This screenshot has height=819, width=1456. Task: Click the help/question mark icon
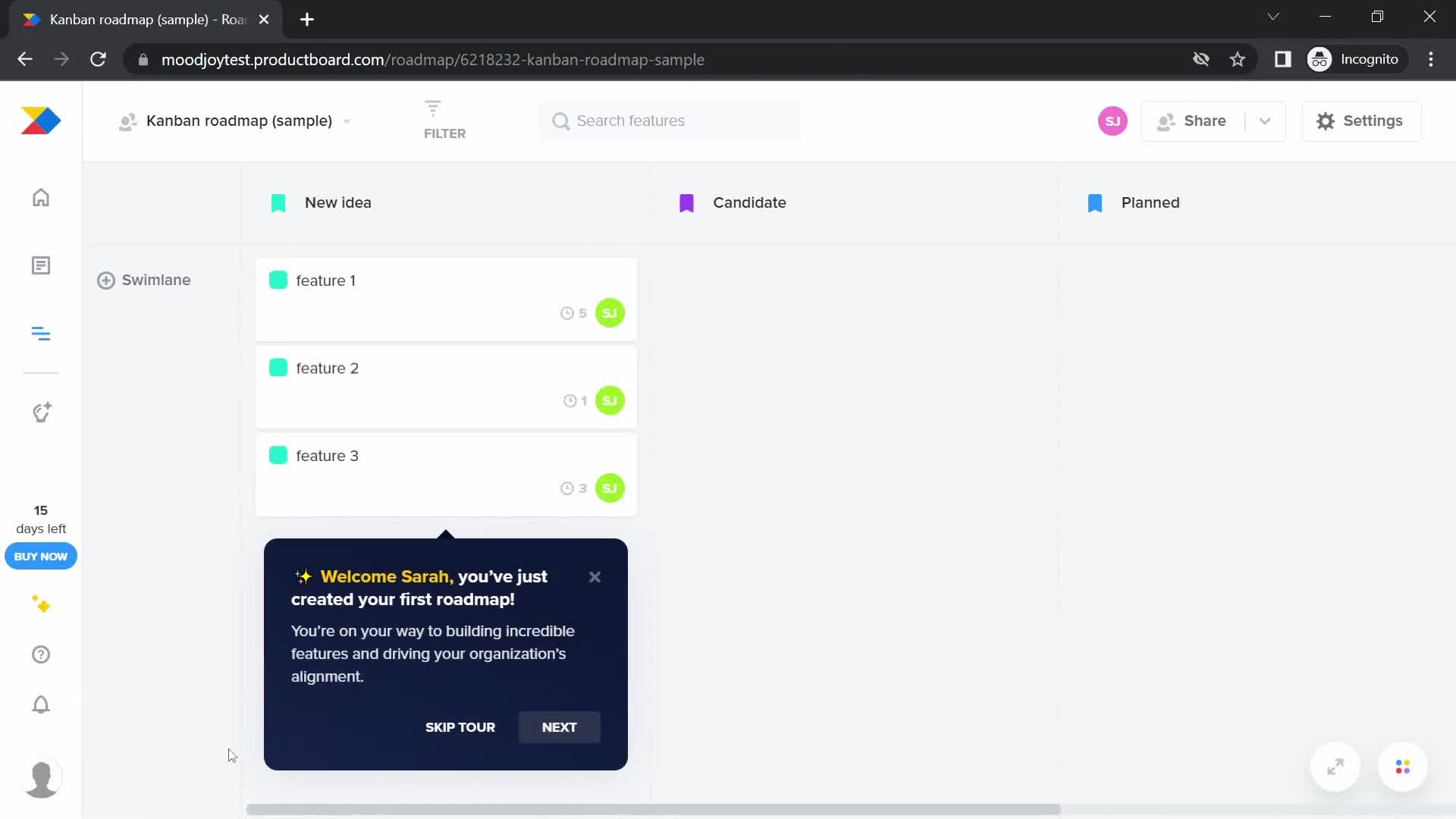point(40,655)
